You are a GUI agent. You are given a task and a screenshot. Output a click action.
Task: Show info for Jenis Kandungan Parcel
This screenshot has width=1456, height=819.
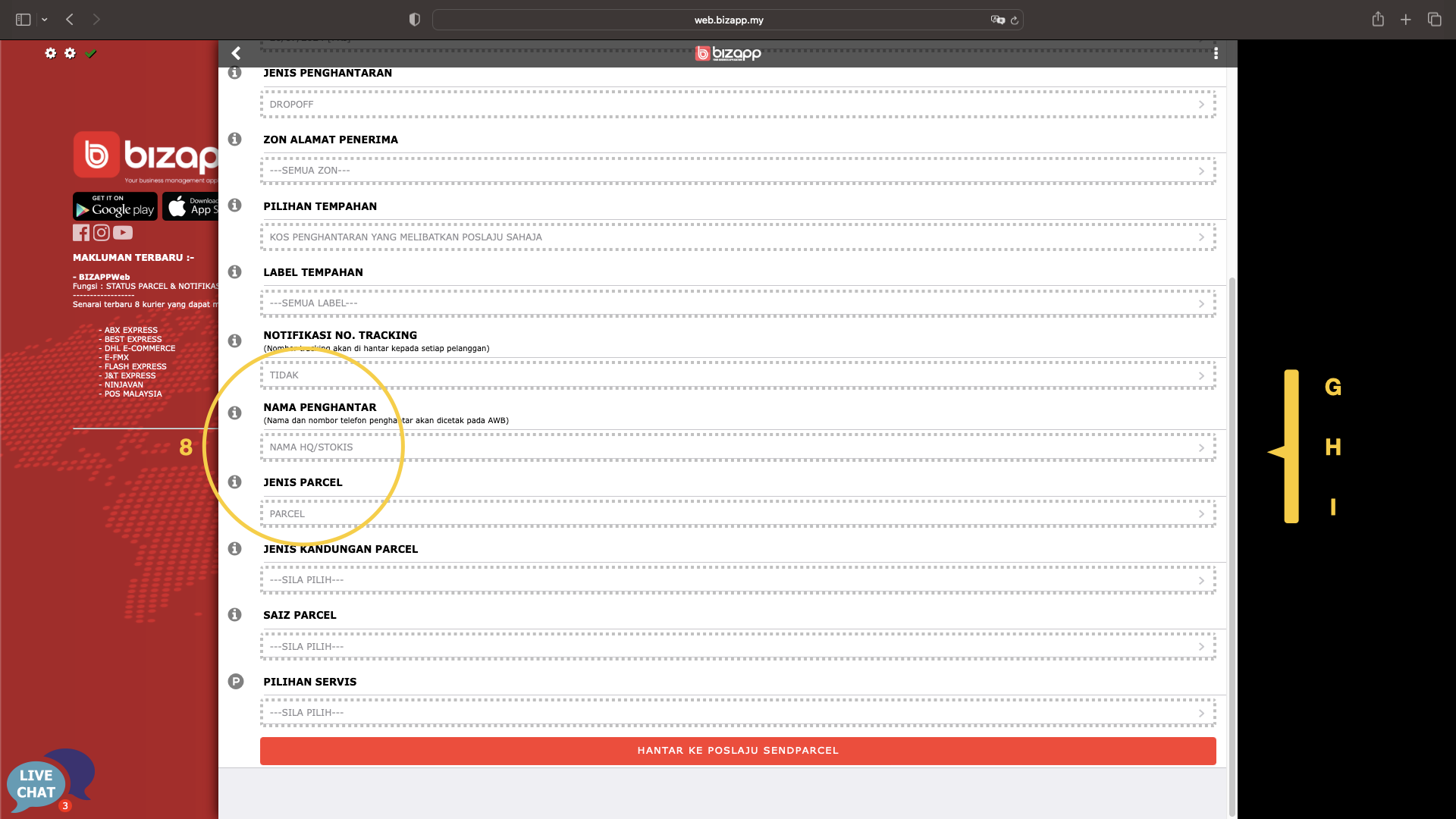(x=235, y=548)
